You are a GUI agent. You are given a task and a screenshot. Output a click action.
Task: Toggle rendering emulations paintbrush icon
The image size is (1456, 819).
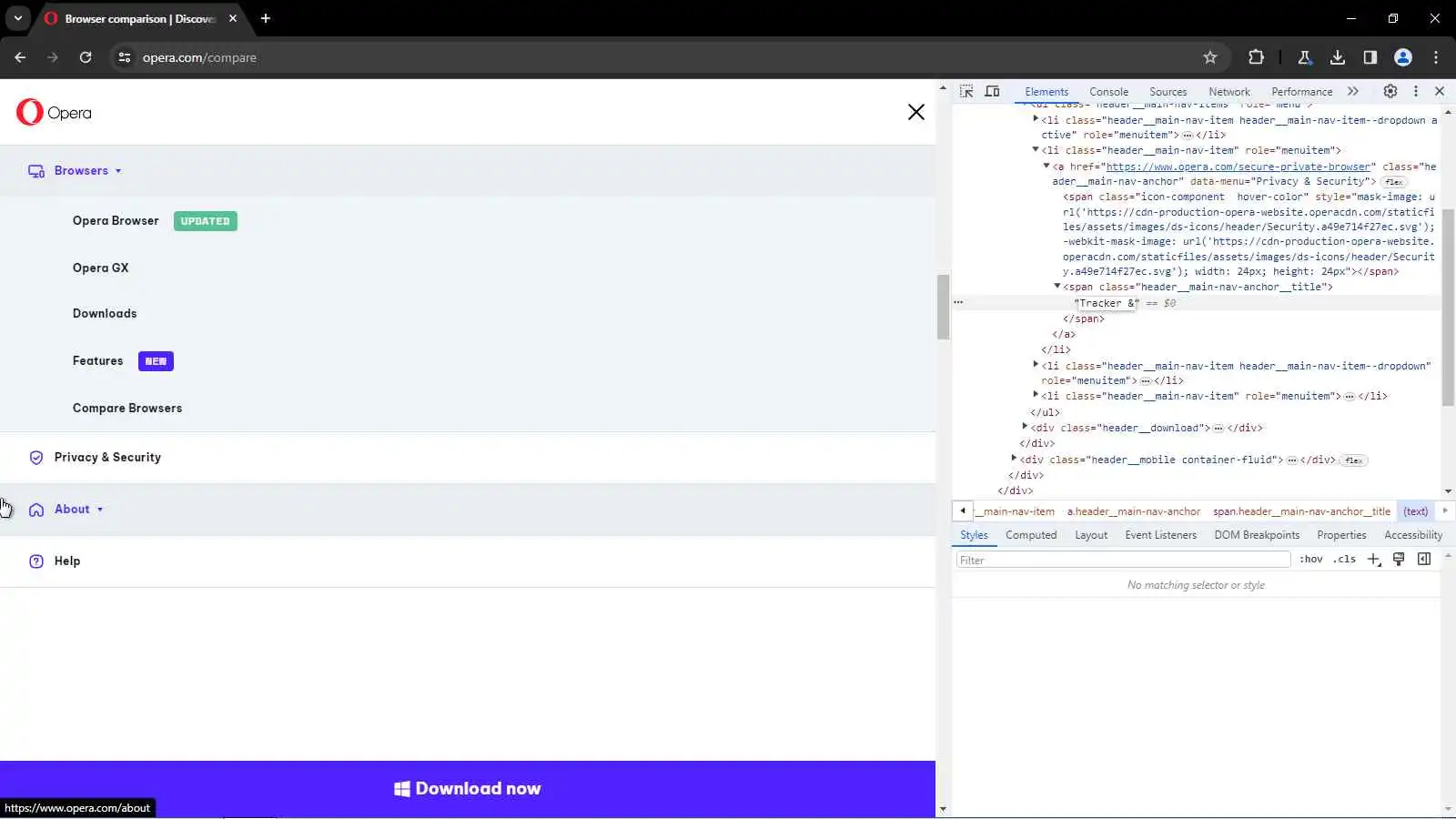tap(1399, 560)
